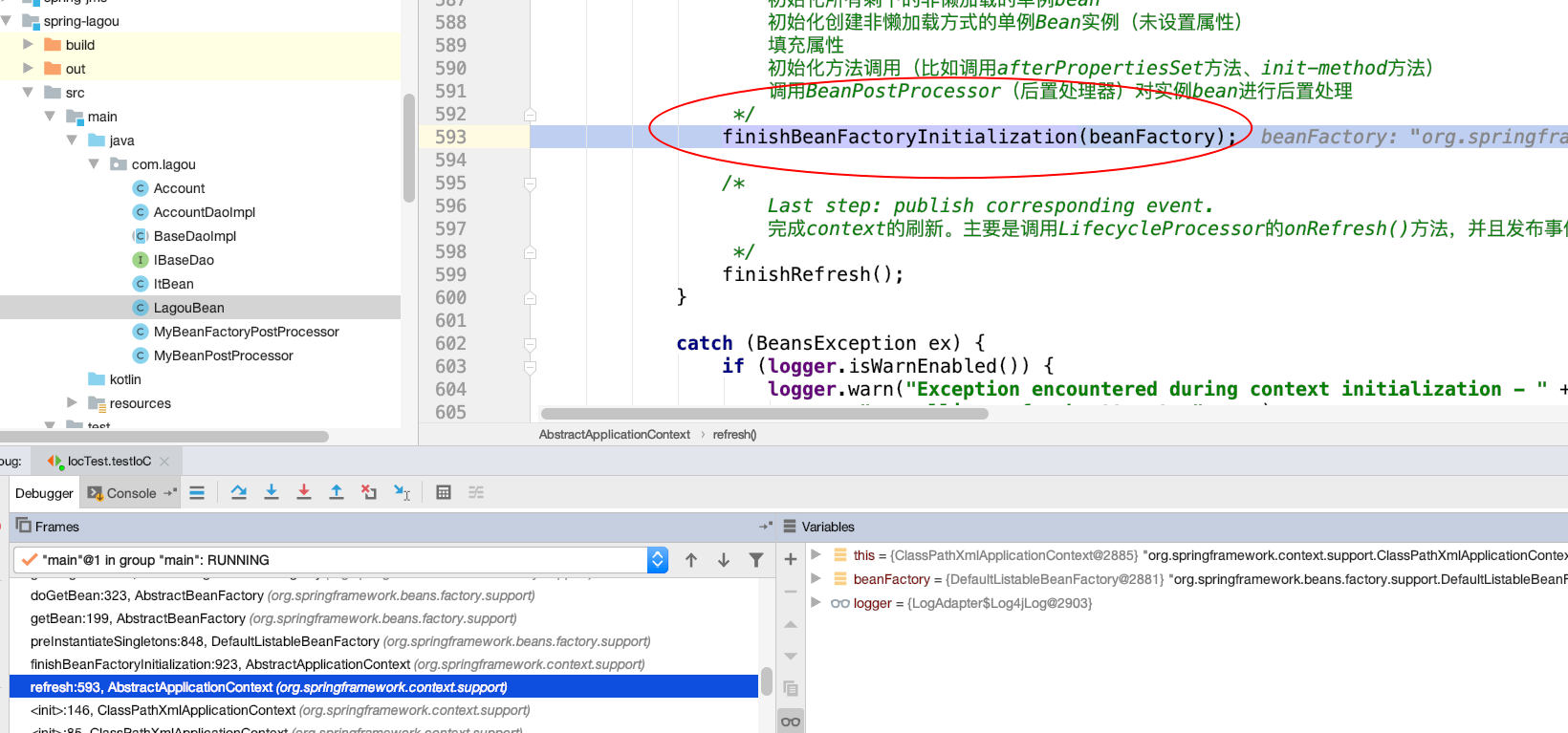Select the finishBeanFactoryInitialization:923 stack frame
Screen dimensions: 1568x733
(x=382, y=664)
